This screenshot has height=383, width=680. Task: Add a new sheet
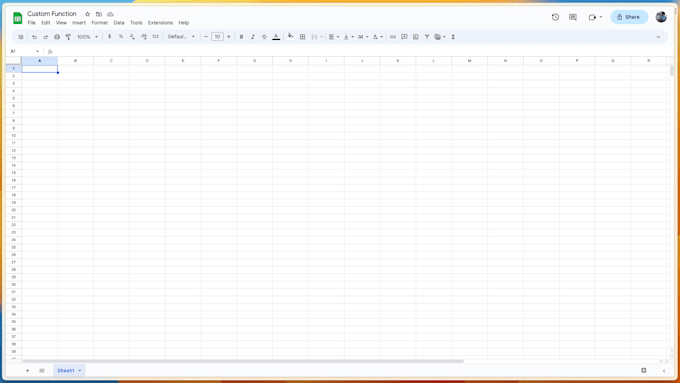[x=27, y=370]
